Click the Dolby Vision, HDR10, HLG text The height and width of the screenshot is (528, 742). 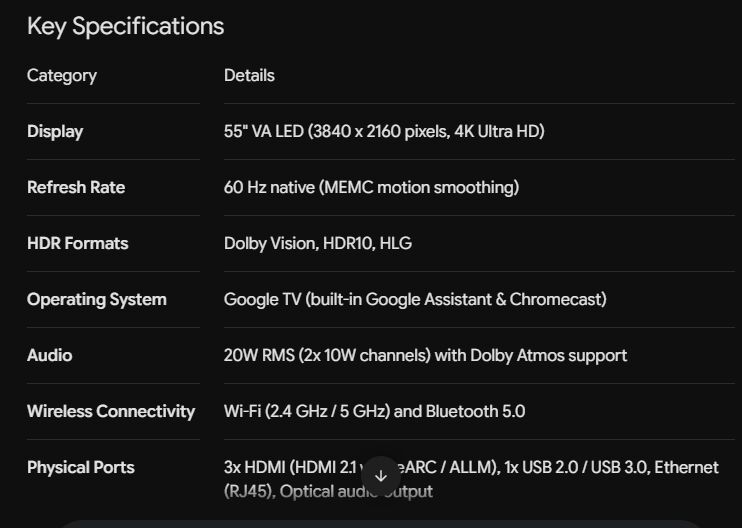[318, 243]
